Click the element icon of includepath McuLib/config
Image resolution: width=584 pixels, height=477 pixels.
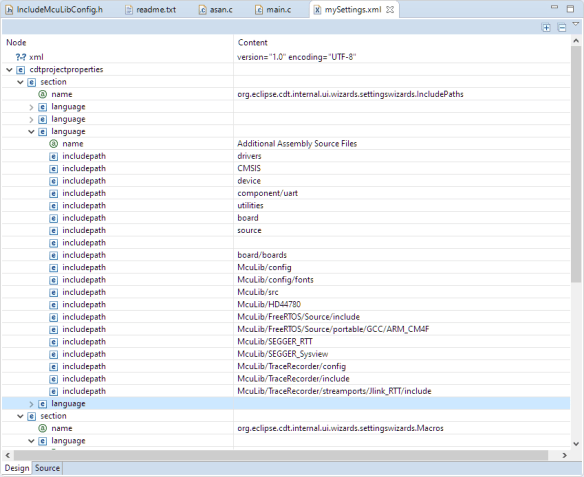point(54,268)
